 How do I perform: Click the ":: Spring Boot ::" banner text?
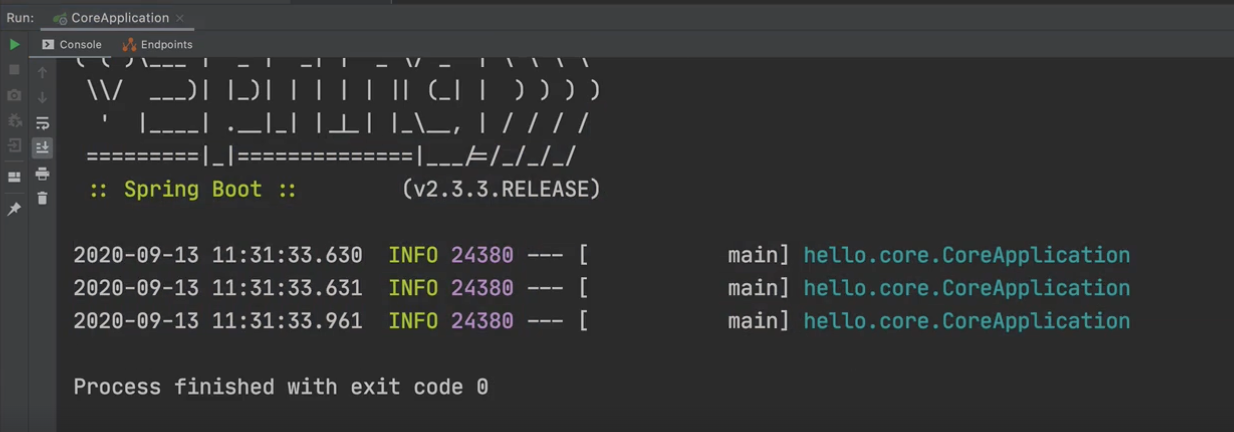click(192, 189)
